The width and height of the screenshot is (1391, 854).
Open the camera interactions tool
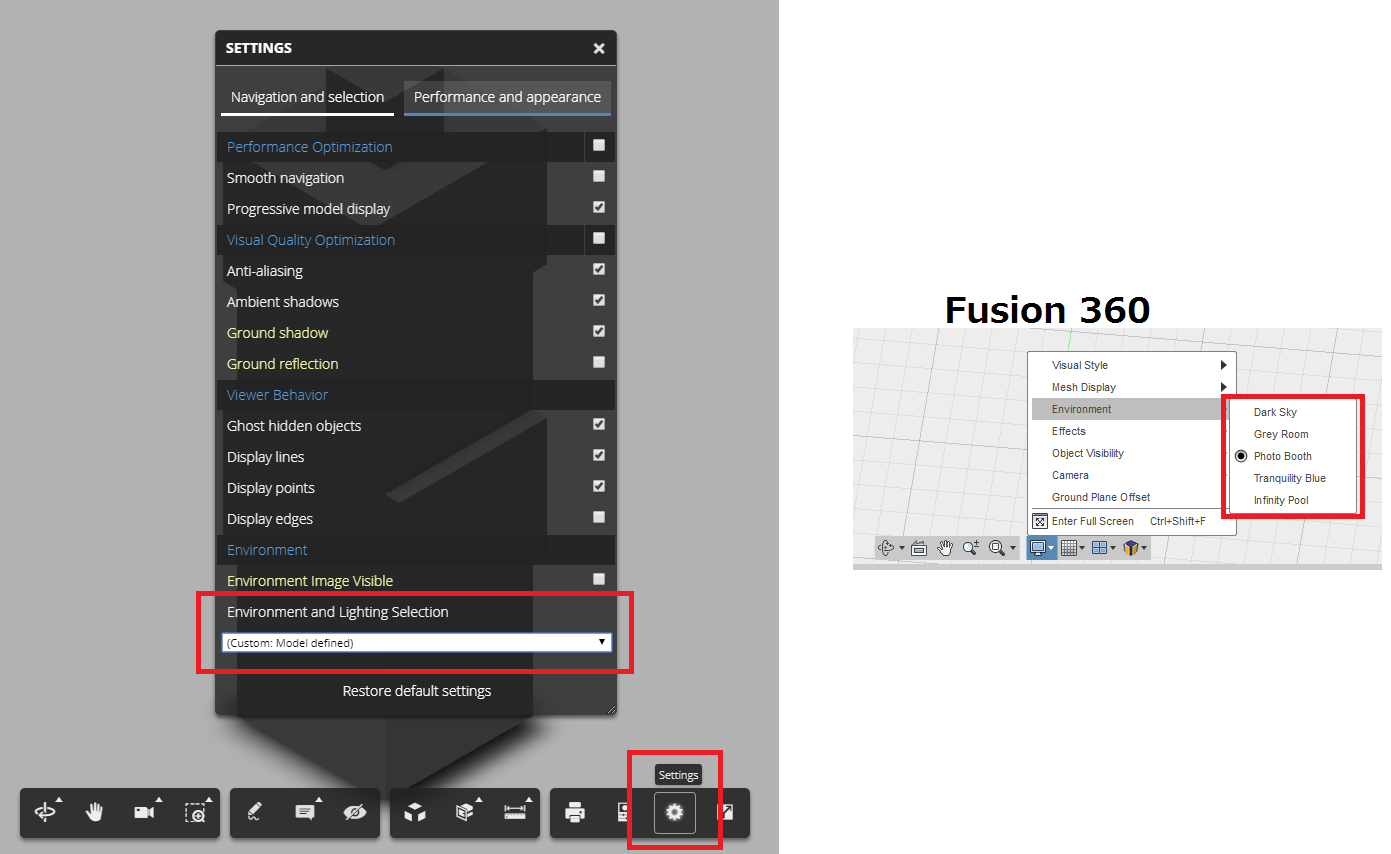[145, 812]
